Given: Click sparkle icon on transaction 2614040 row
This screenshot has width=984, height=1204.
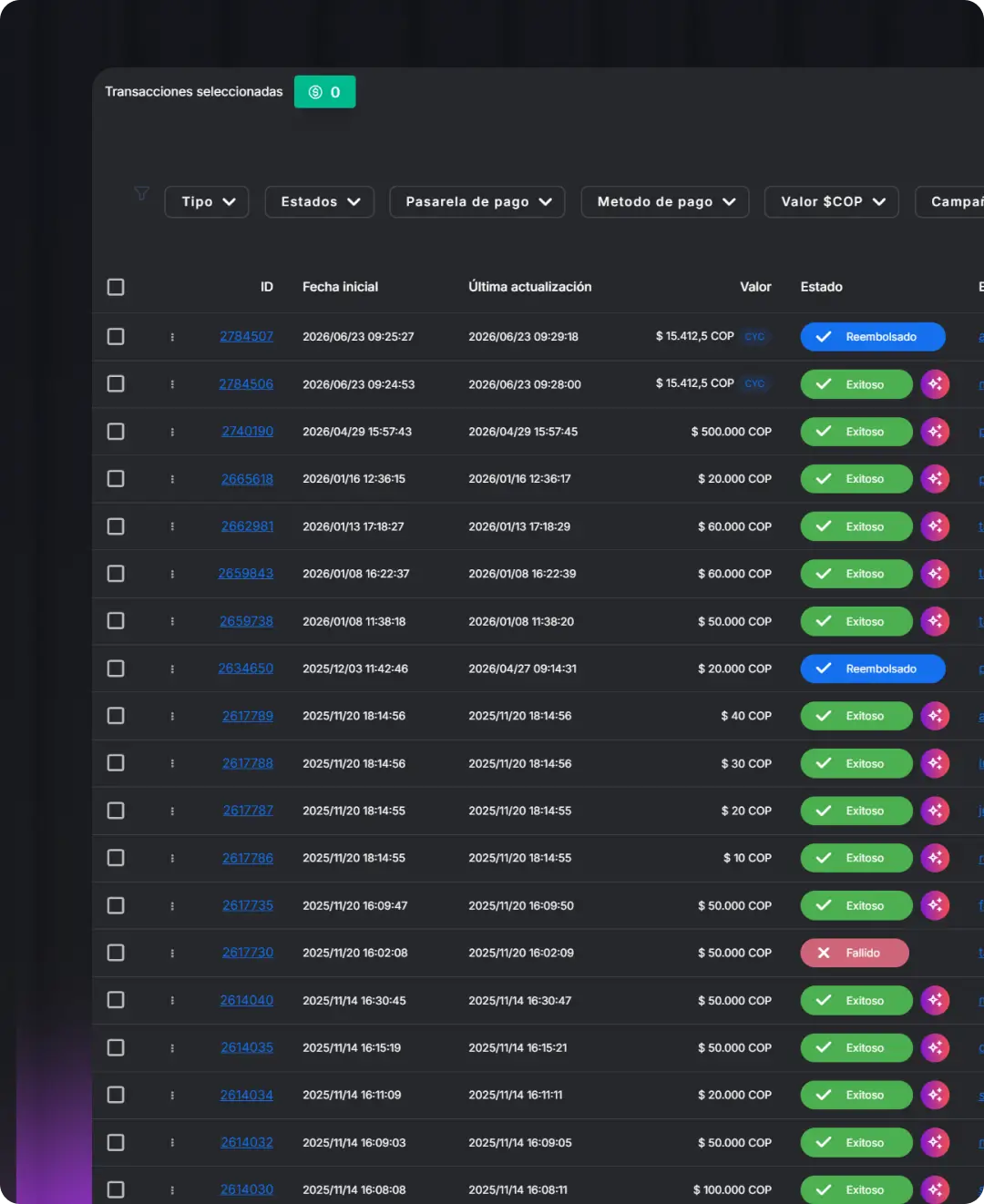Looking at the screenshot, I should click(x=935, y=1000).
